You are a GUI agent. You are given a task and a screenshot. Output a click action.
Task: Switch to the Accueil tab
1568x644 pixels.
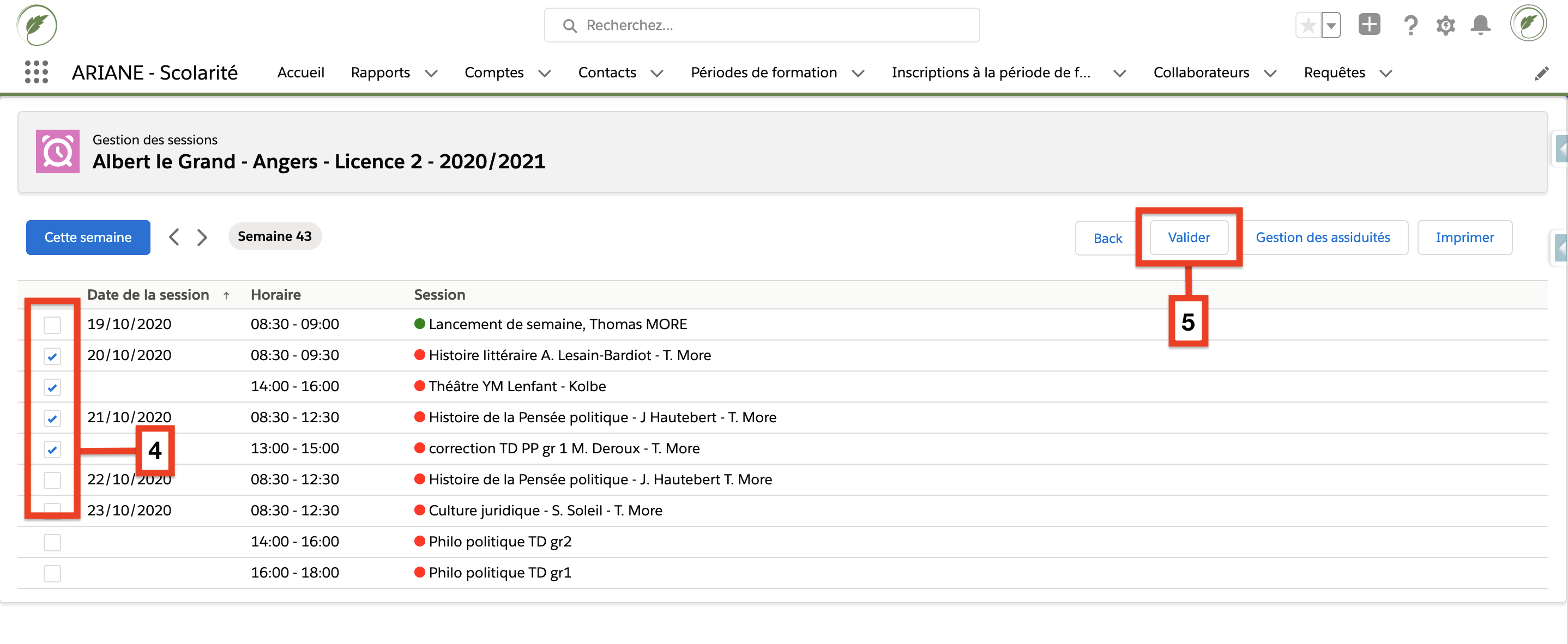301,72
